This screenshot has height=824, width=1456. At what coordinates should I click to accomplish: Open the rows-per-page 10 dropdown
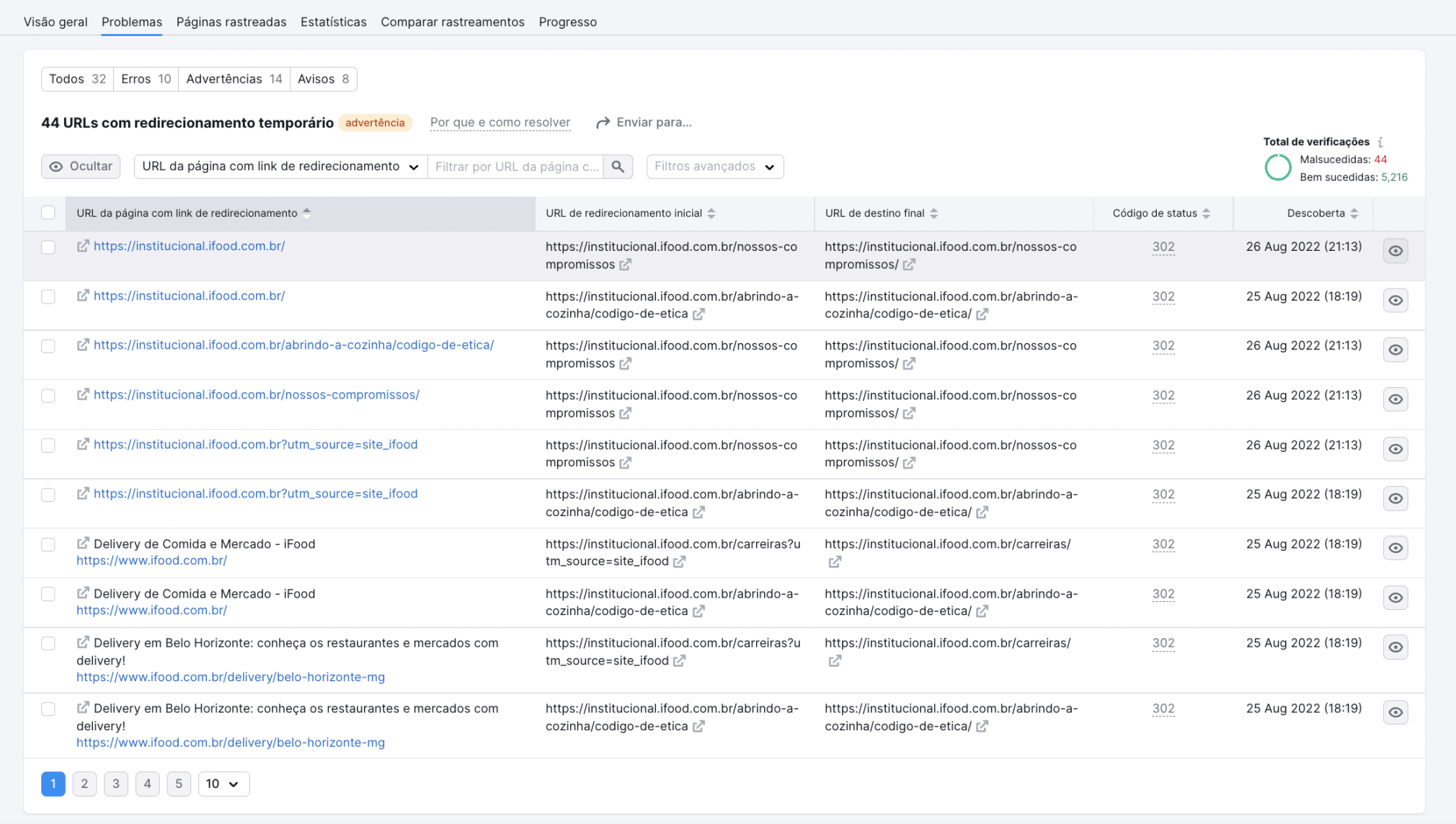[x=223, y=784]
